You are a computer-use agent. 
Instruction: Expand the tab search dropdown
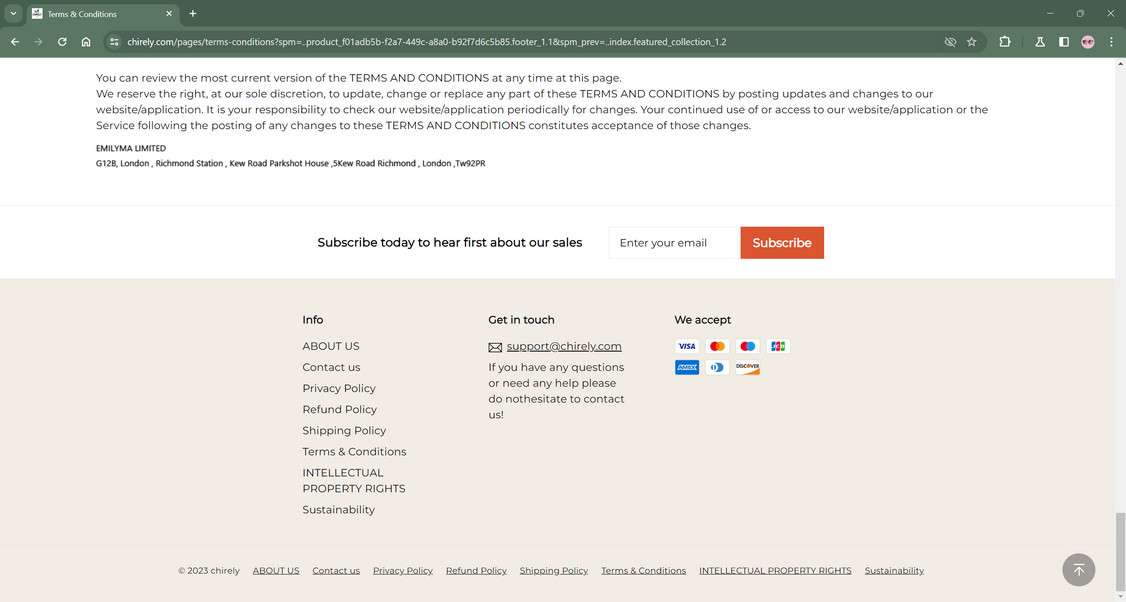(x=13, y=14)
